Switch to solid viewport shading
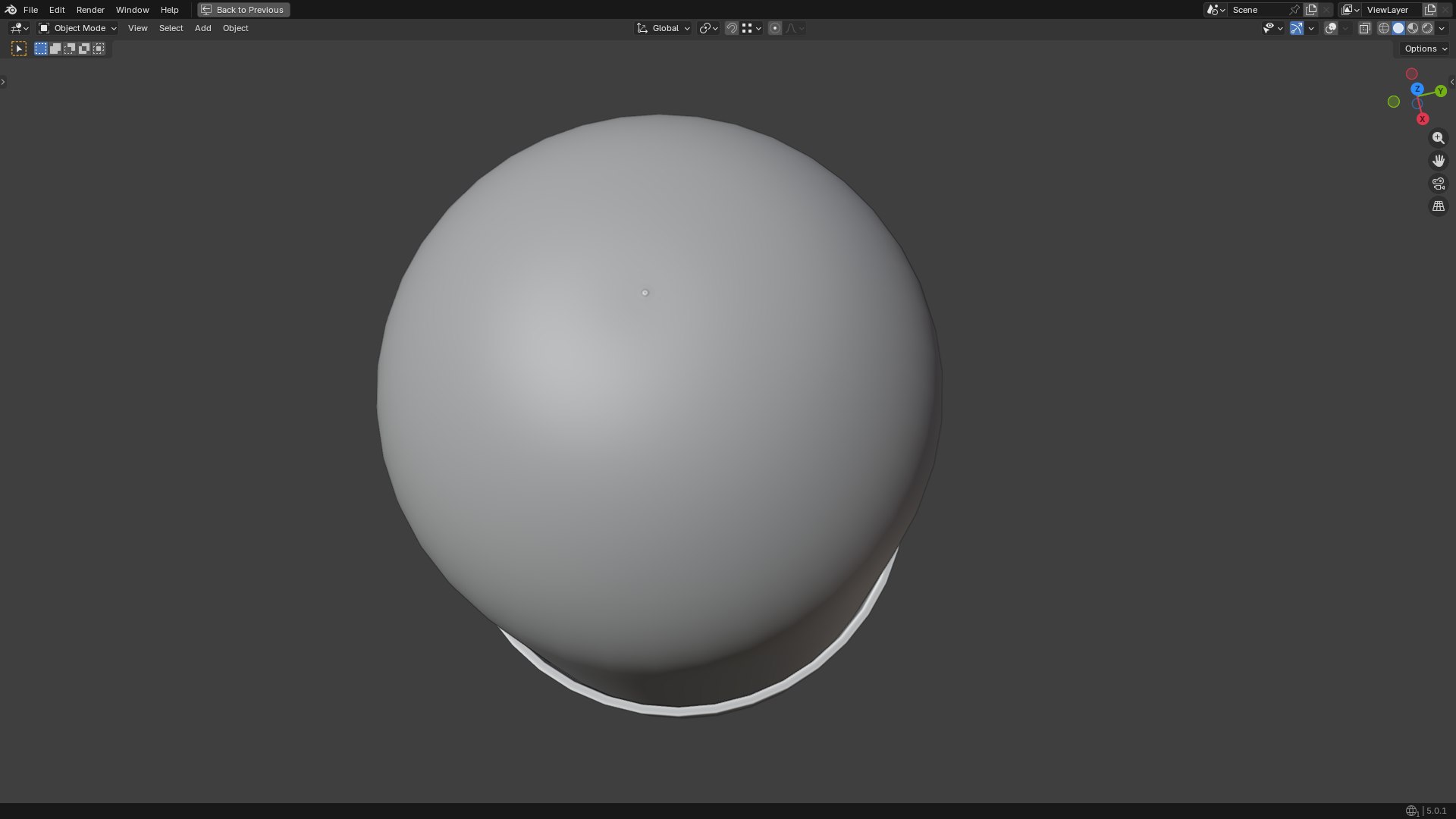This screenshot has width=1456, height=819. coord(1398,28)
